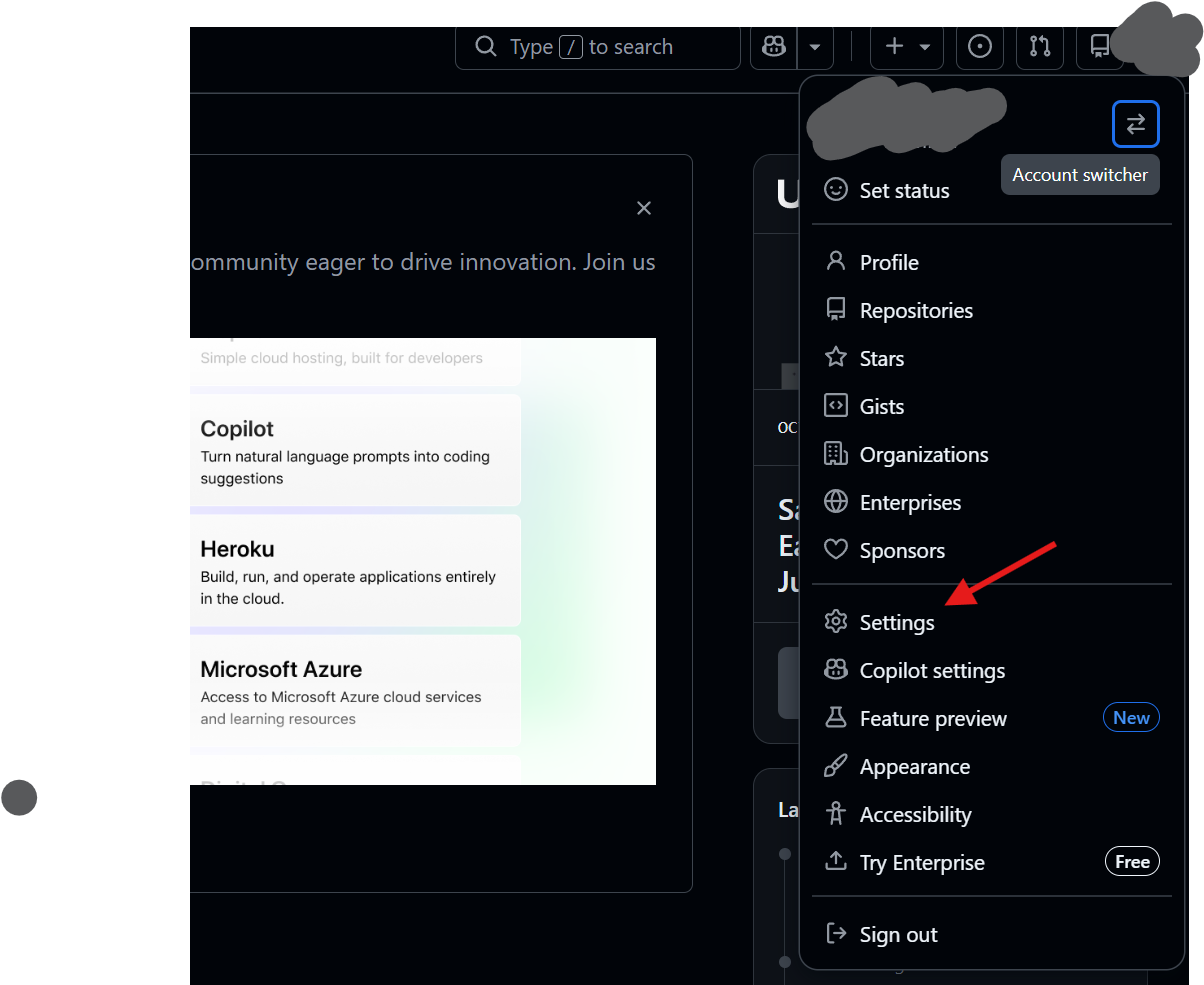
Task: Open Gists from the user menu
Action: [x=991, y=406]
